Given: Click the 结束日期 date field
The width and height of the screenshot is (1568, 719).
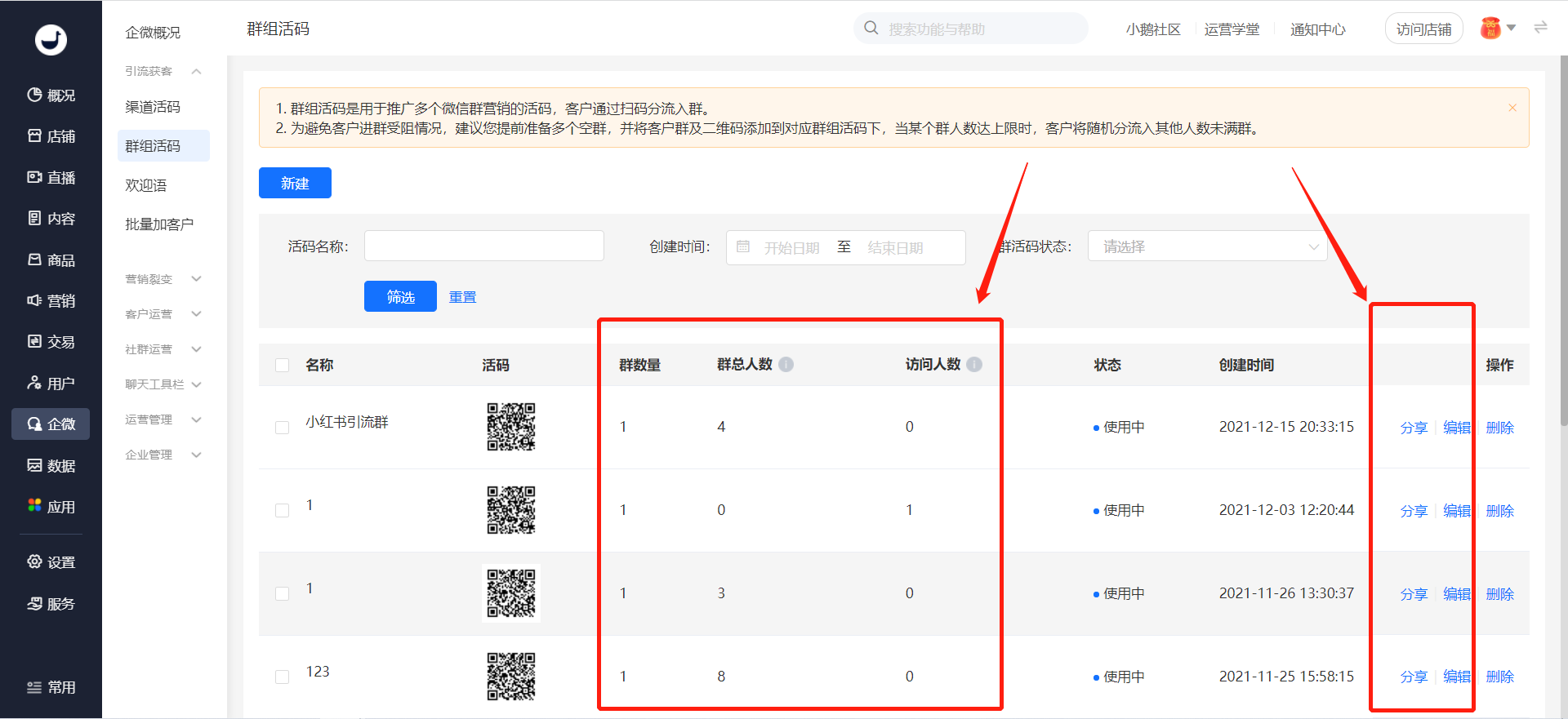Looking at the screenshot, I should coord(896,247).
